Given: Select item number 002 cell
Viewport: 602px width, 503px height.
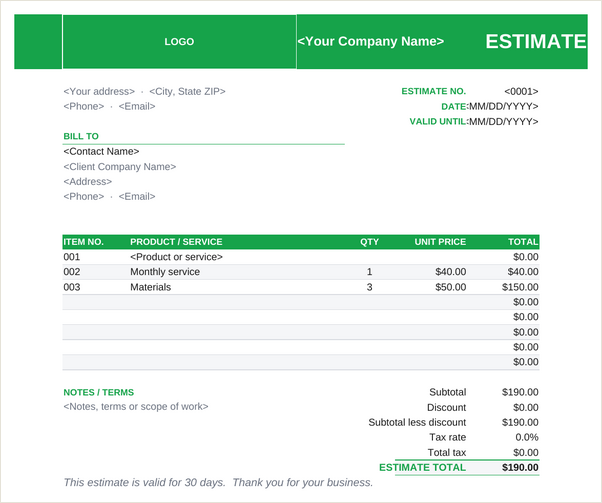Looking at the screenshot, I should pyautogui.click(x=72, y=272).
